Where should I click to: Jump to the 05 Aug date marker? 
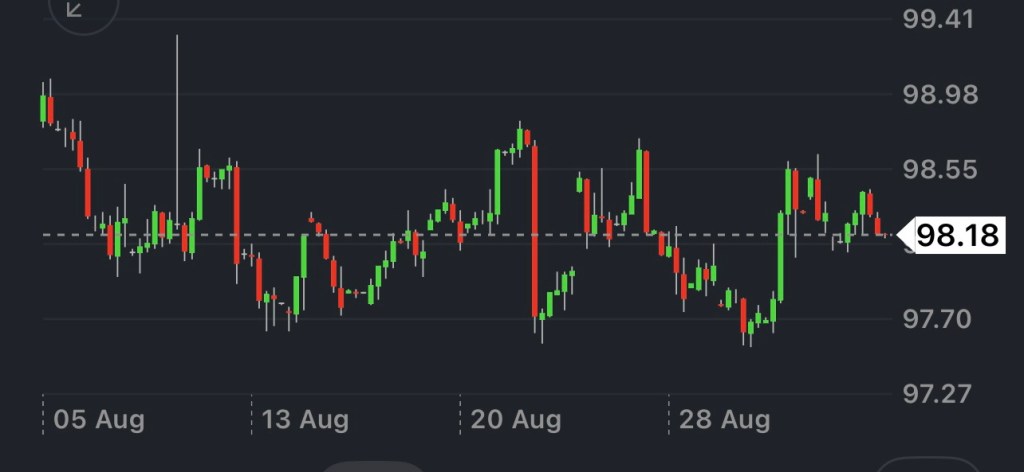coord(99,418)
